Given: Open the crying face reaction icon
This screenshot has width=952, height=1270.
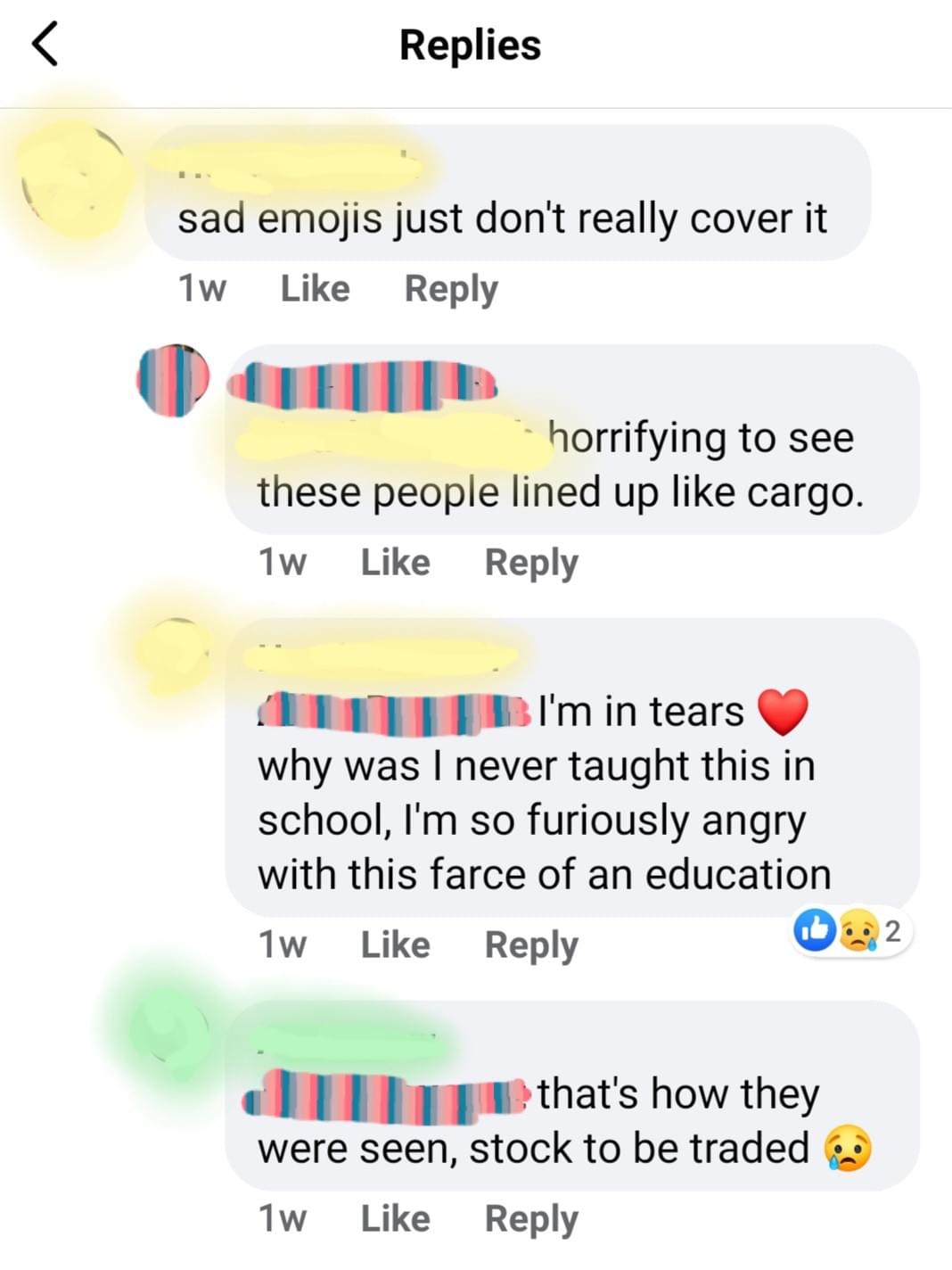Looking at the screenshot, I should pyautogui.click(x=858, y=932).
